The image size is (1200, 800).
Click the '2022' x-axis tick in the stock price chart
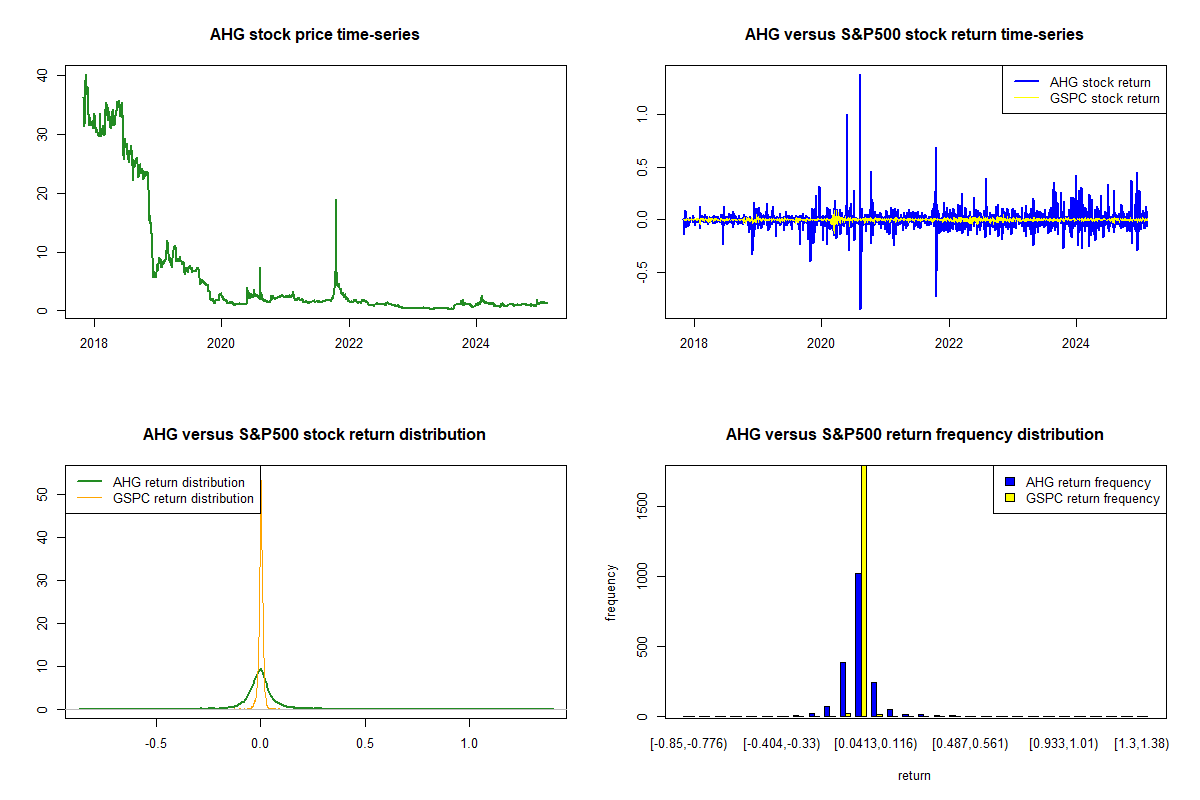tap(348, 344)
